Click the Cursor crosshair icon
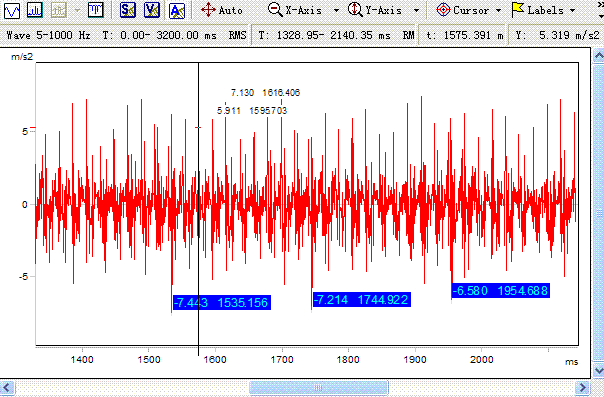604x397 pixels. click(443, 10)
